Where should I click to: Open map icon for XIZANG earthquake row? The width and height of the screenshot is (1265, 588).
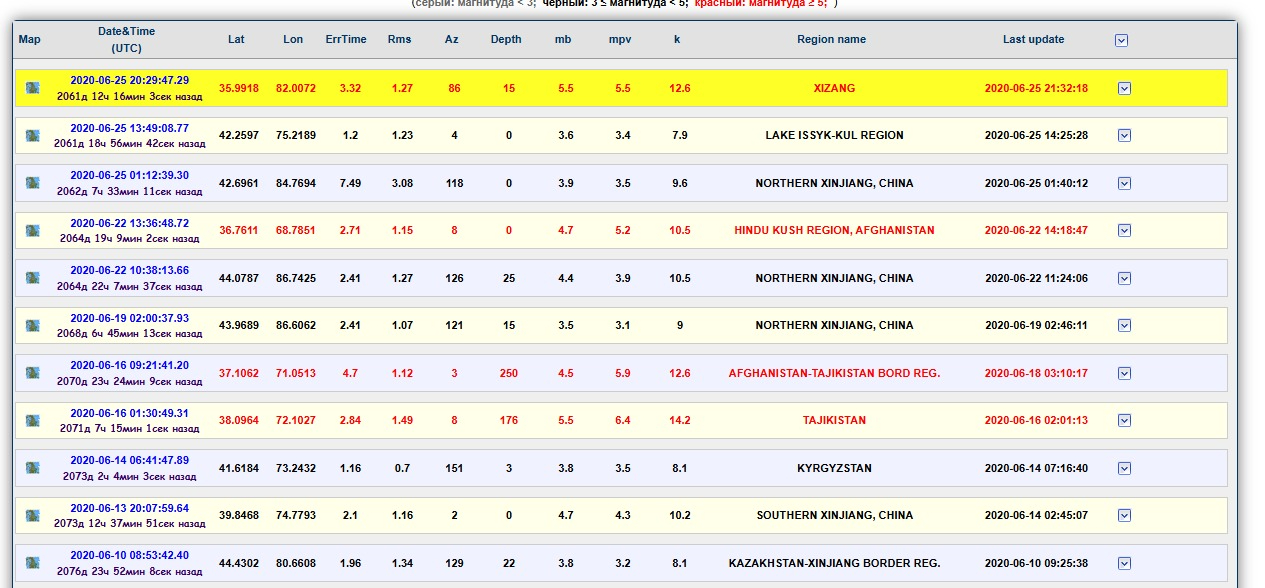pos(33,88)
